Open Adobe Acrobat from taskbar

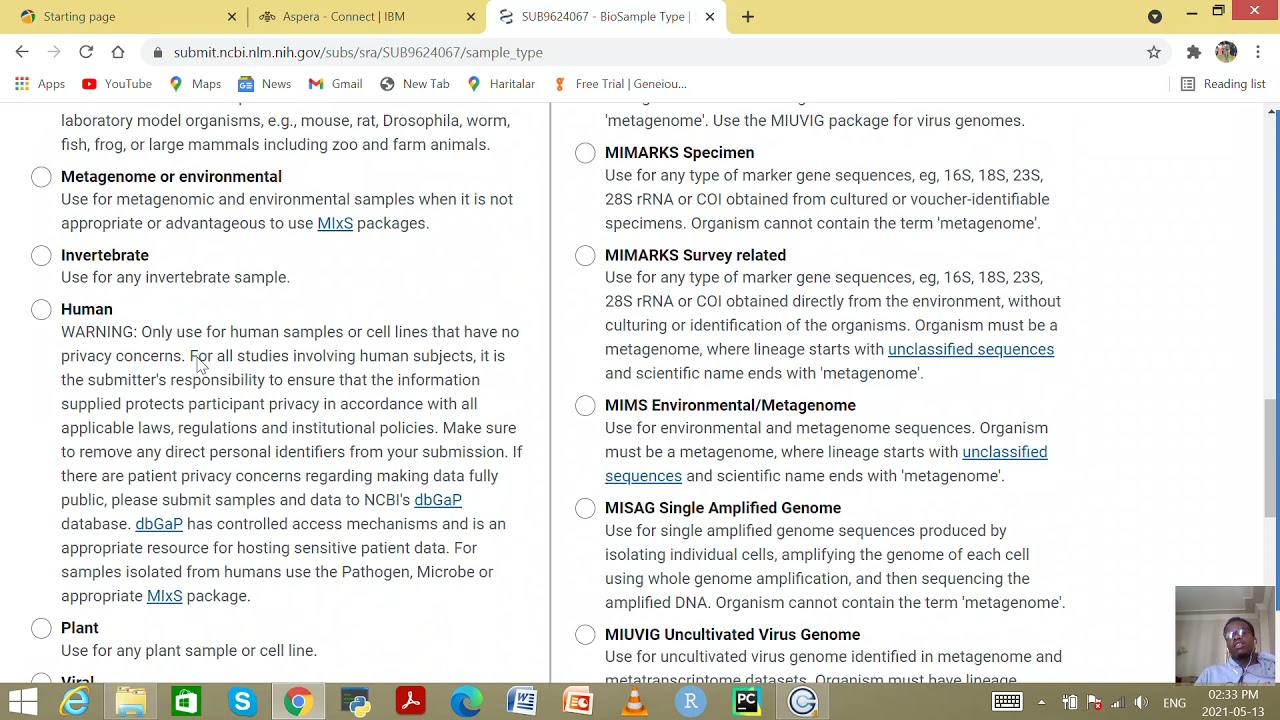click(x=410, y=702)
